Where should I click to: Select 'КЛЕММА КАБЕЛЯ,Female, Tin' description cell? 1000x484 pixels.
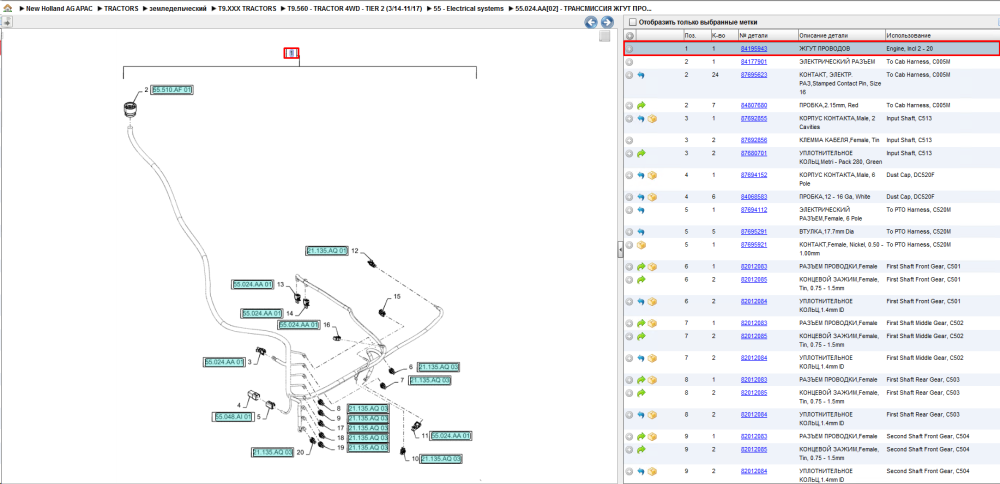(x=839, y=140)
